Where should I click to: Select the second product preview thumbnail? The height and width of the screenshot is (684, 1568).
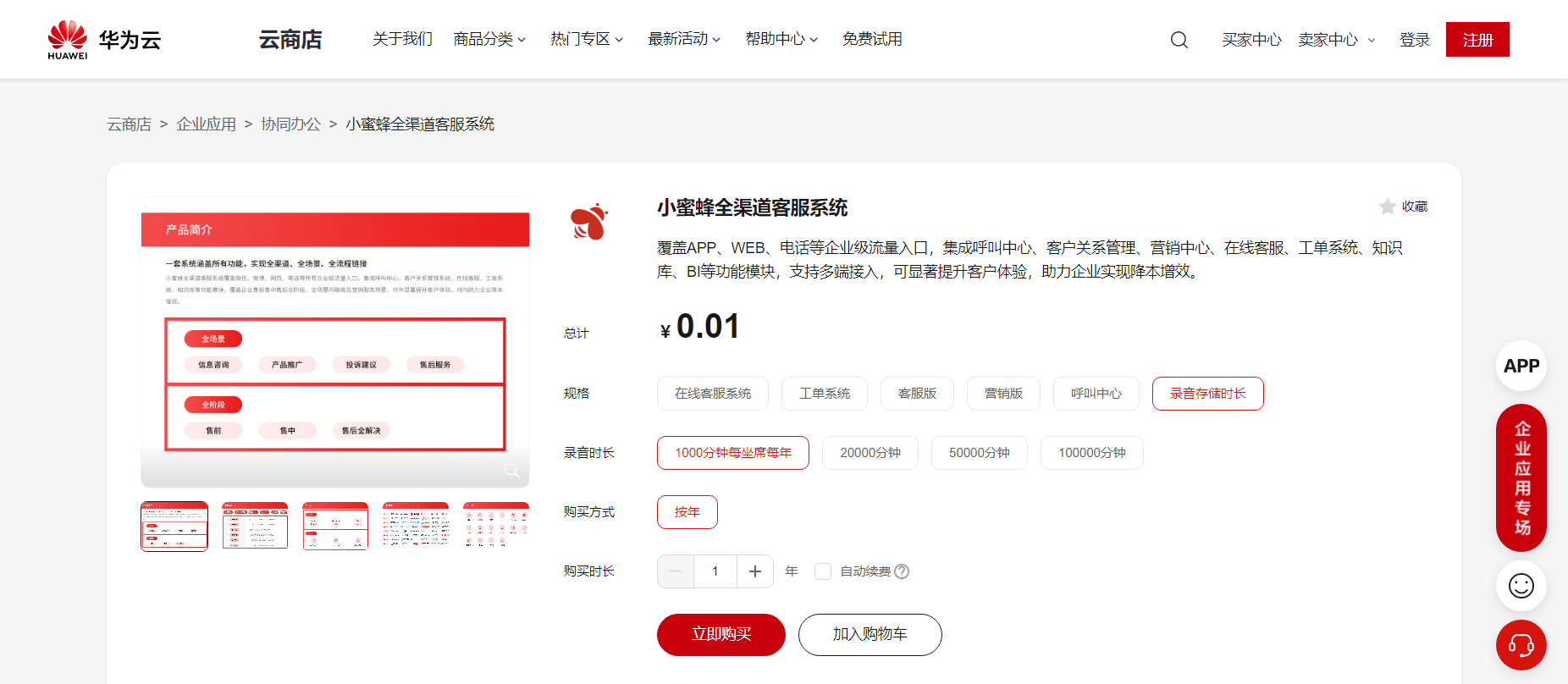point(255,526)
